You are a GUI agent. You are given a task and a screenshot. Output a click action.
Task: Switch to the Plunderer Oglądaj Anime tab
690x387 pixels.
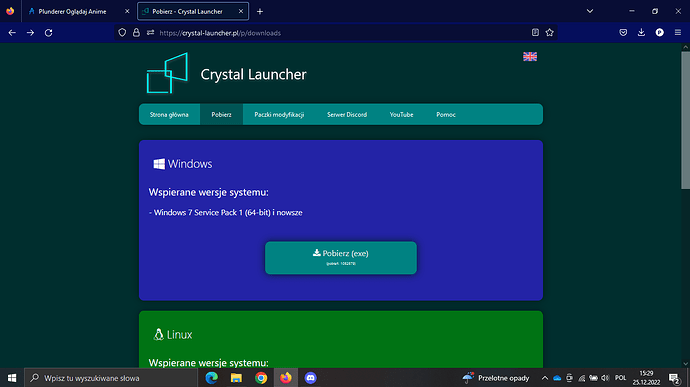[77, 11]
